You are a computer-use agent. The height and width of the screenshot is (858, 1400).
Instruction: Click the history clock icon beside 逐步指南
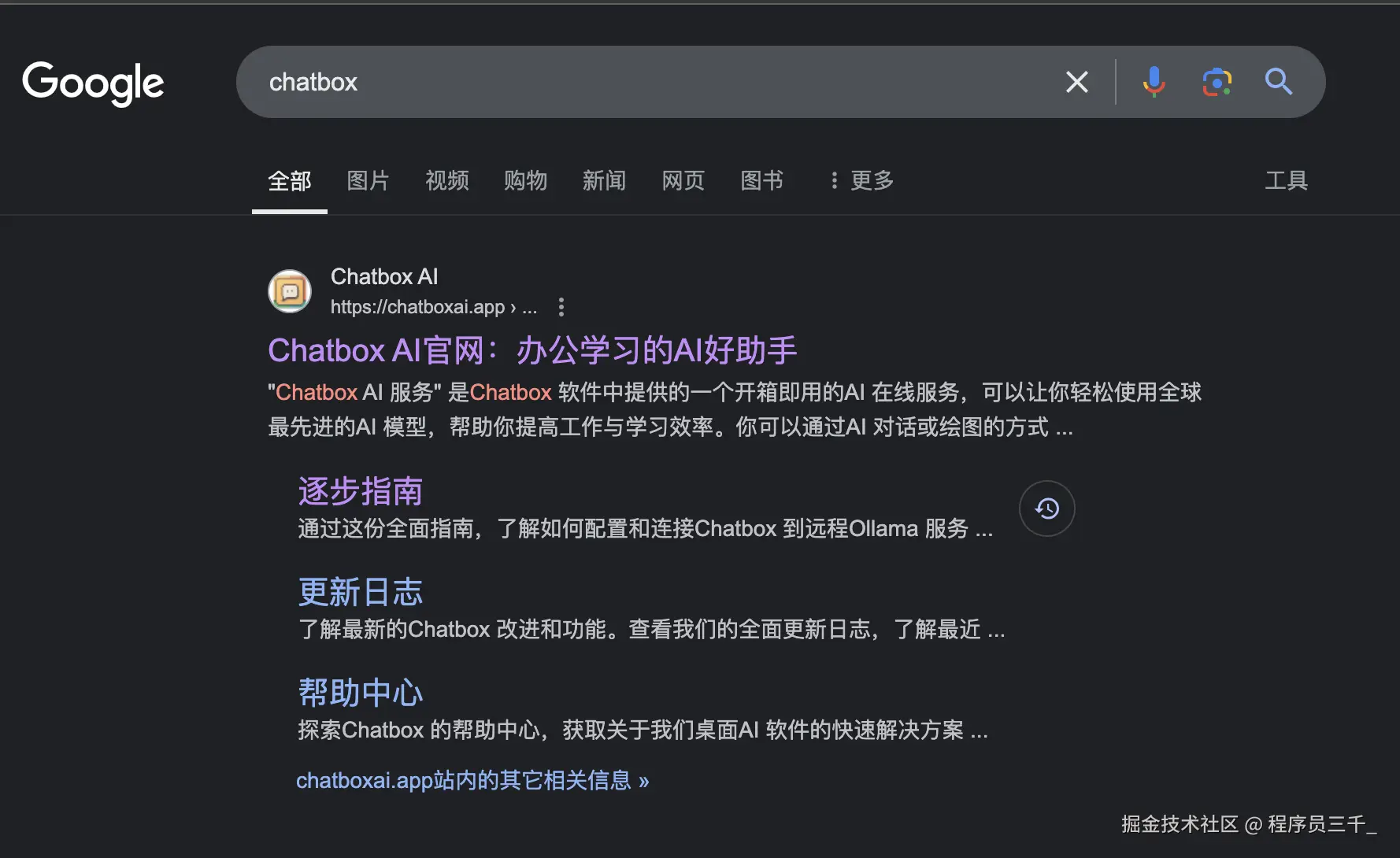click(x=1046, y=509)
